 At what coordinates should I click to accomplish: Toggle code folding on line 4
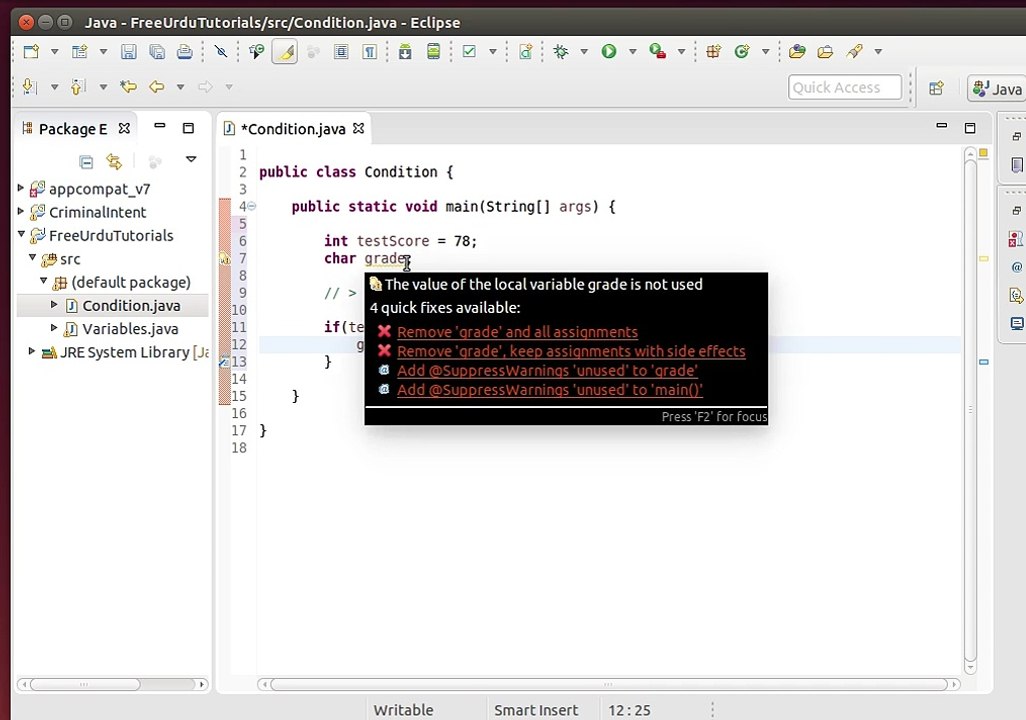(252, 206)
